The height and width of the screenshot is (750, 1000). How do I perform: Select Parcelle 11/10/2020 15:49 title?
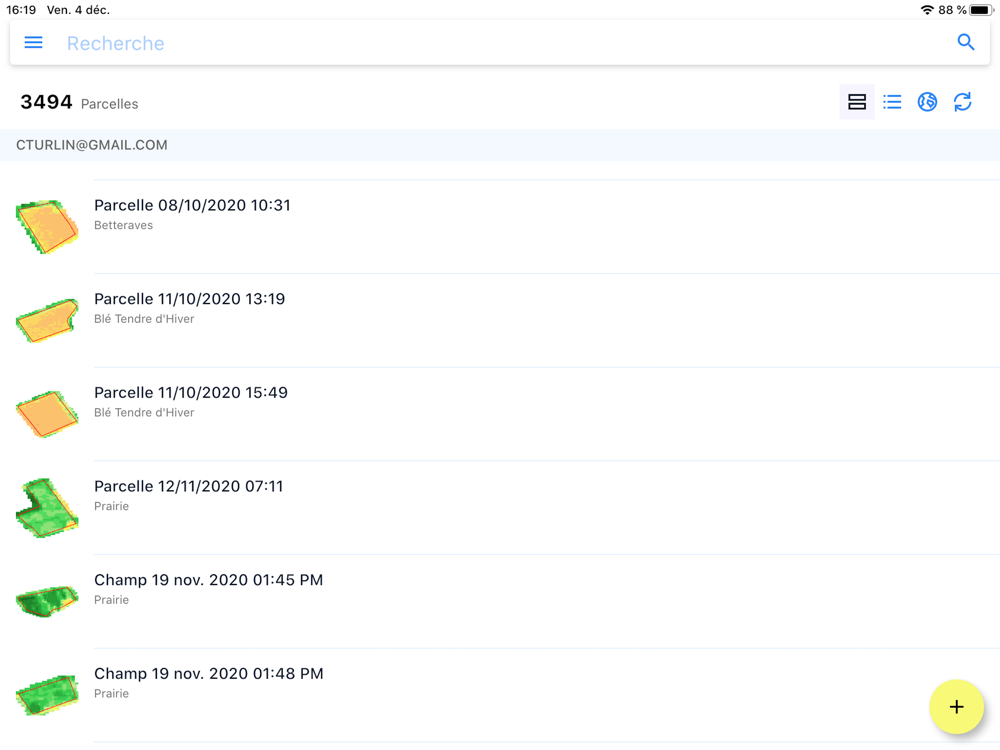click(x=191, y=393)
